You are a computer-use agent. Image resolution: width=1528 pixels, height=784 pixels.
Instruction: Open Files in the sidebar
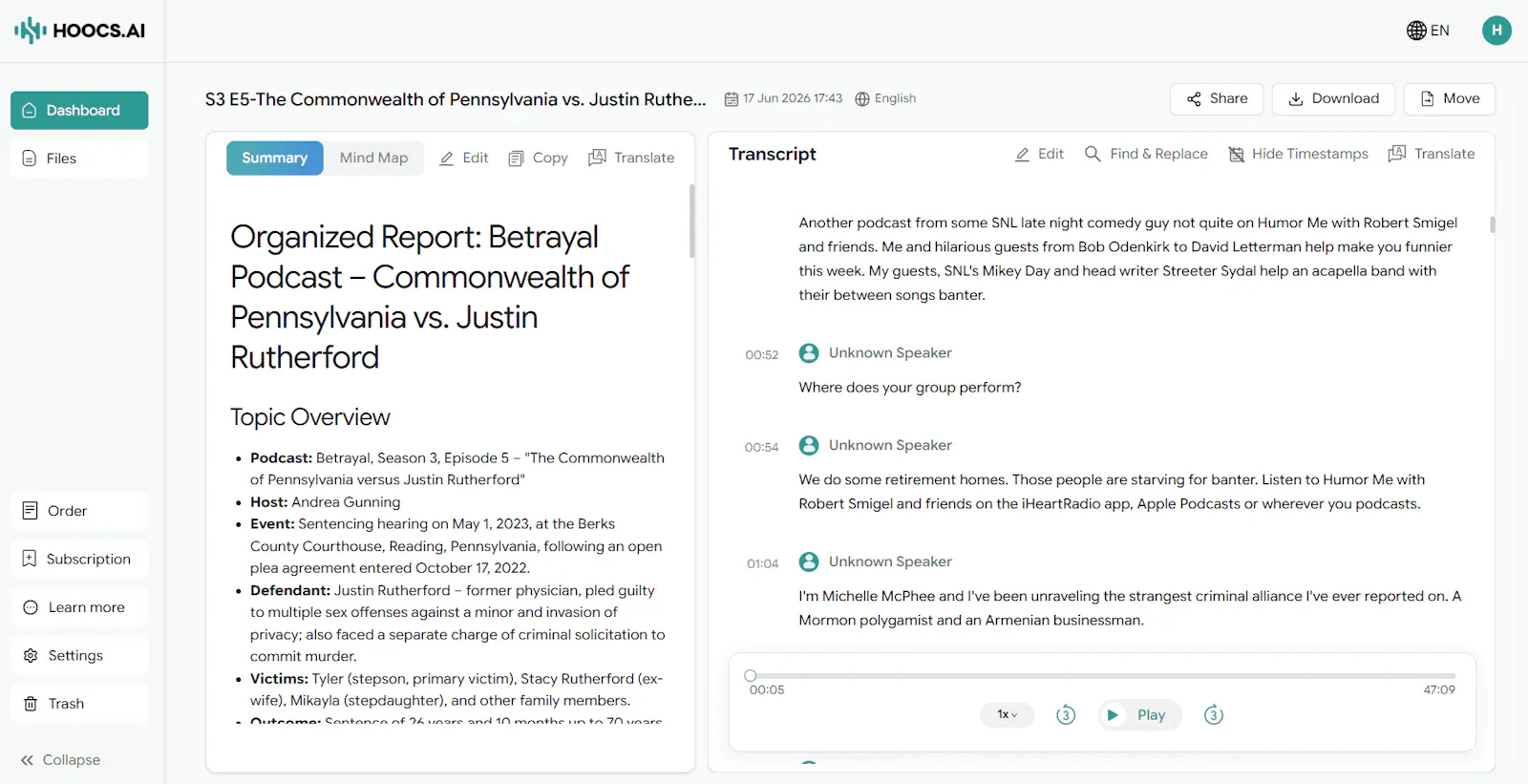[x=79, y=159]
